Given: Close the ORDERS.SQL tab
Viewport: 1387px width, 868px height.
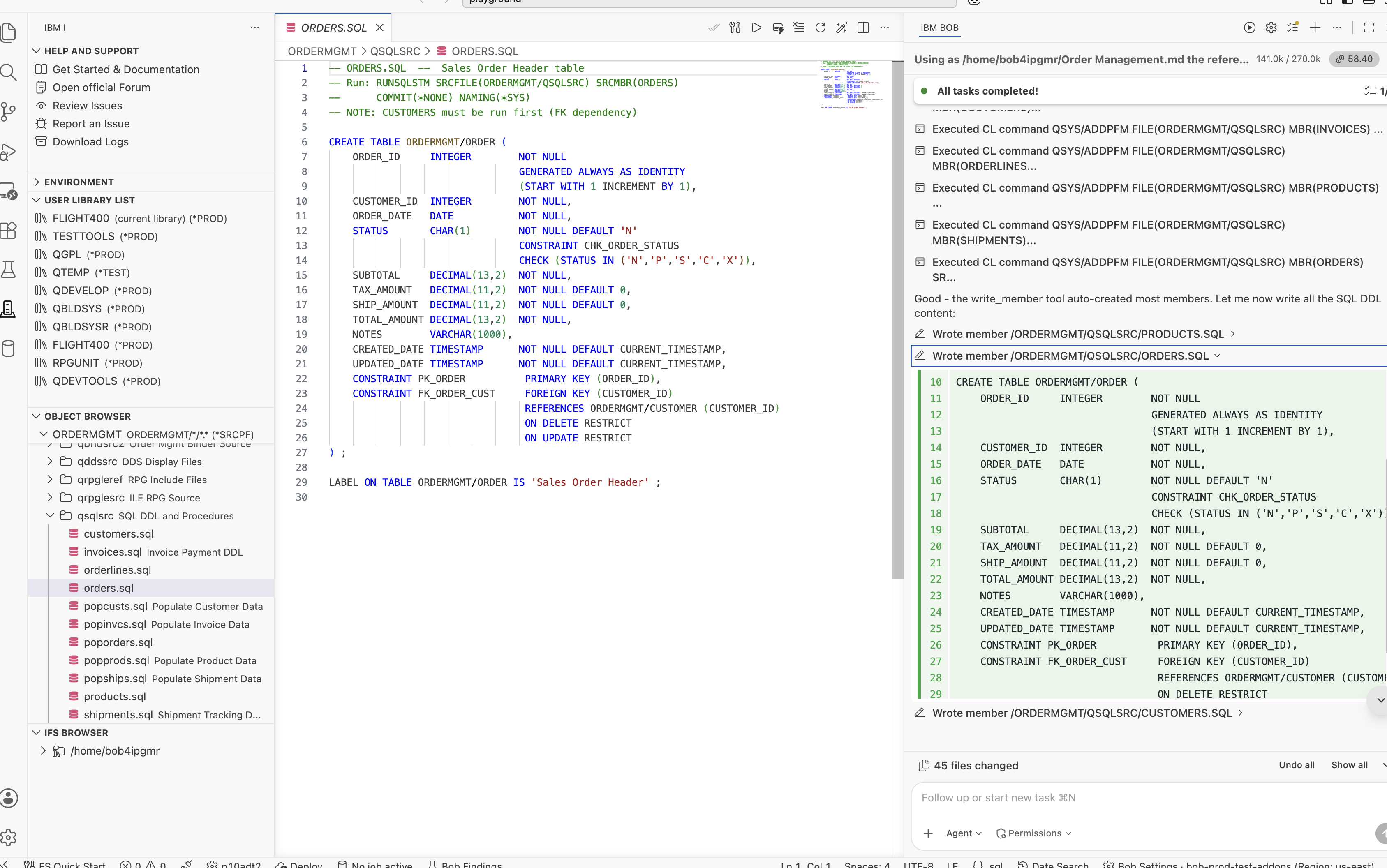Looking at the screenshot, I should pyautogui.click(x=379, y=28).
